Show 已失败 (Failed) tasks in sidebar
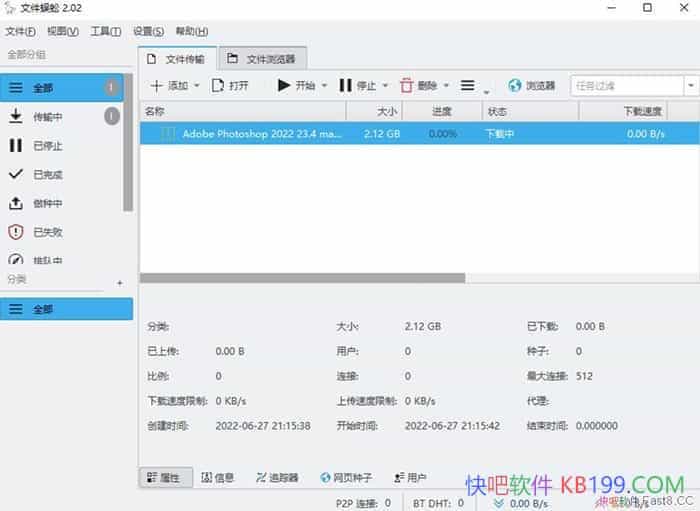Viewport: 700px width, 511px height. [x=48, y=232]
